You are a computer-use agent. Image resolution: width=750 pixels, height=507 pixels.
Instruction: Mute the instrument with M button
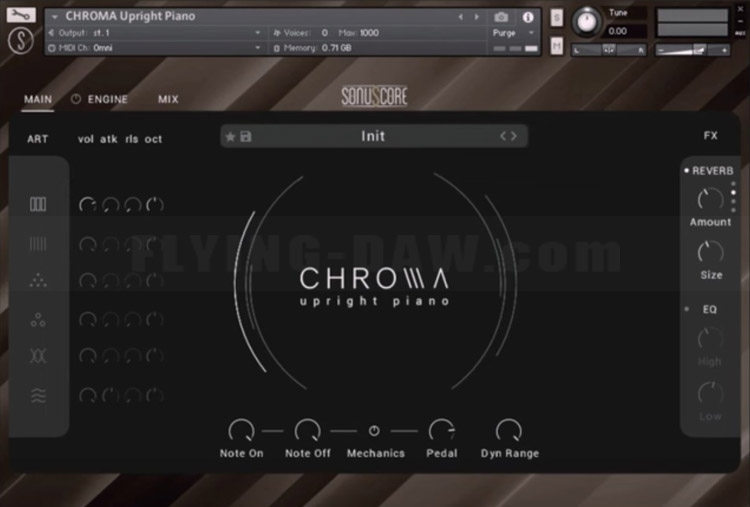(x=556, y=45)
